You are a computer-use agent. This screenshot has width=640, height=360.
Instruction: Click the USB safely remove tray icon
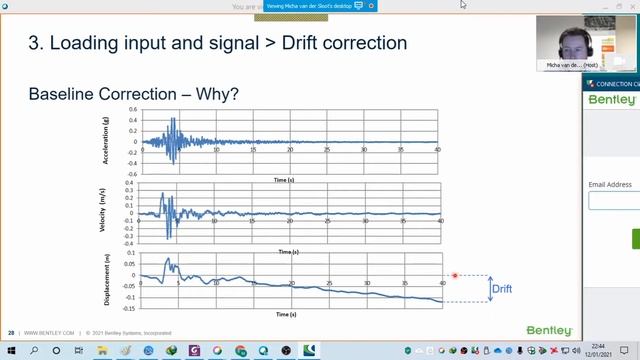pos(487,351)
